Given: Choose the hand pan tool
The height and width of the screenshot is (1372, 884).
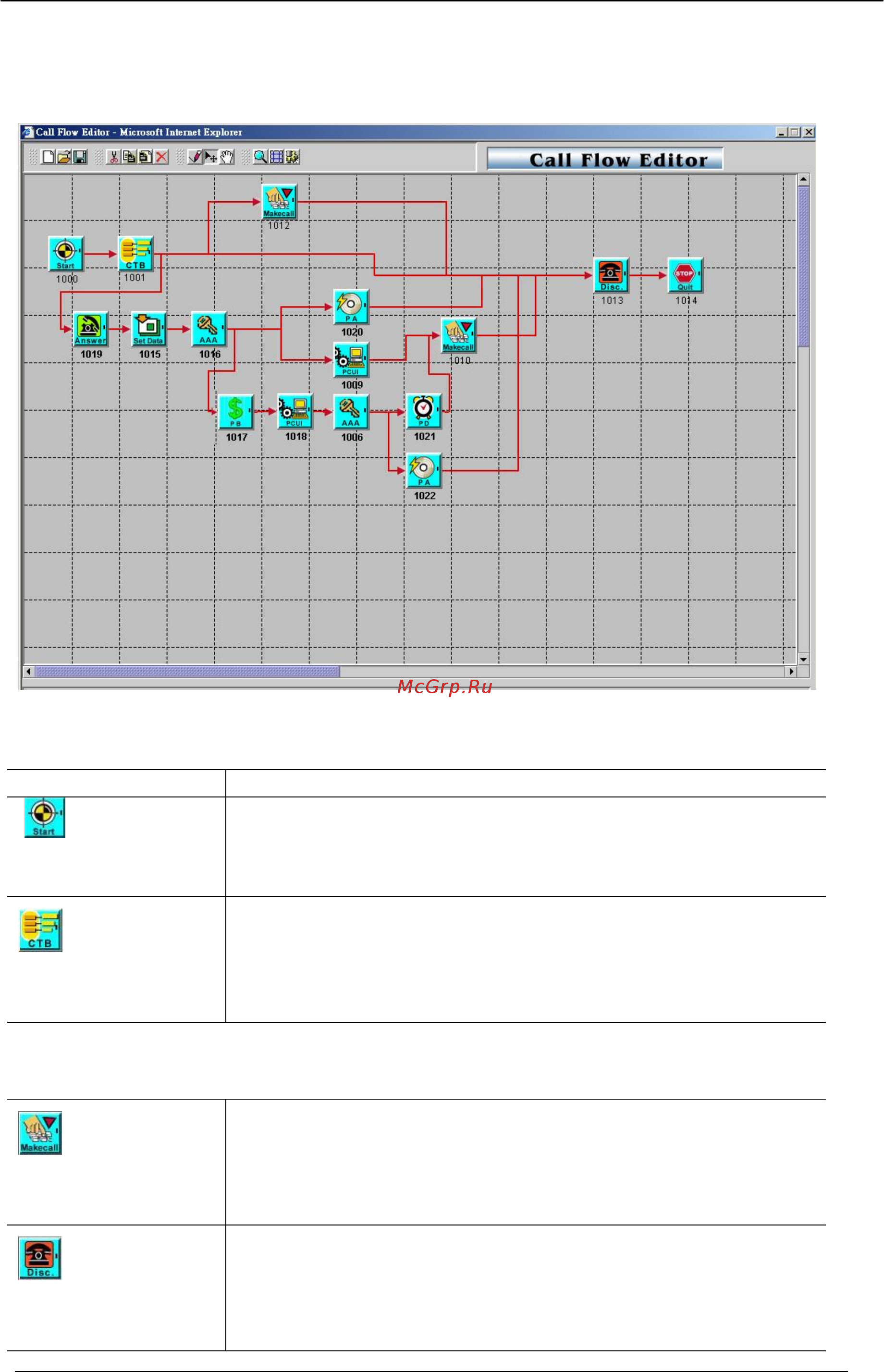Looking at the screenshot, I should (x=227, y=157).
